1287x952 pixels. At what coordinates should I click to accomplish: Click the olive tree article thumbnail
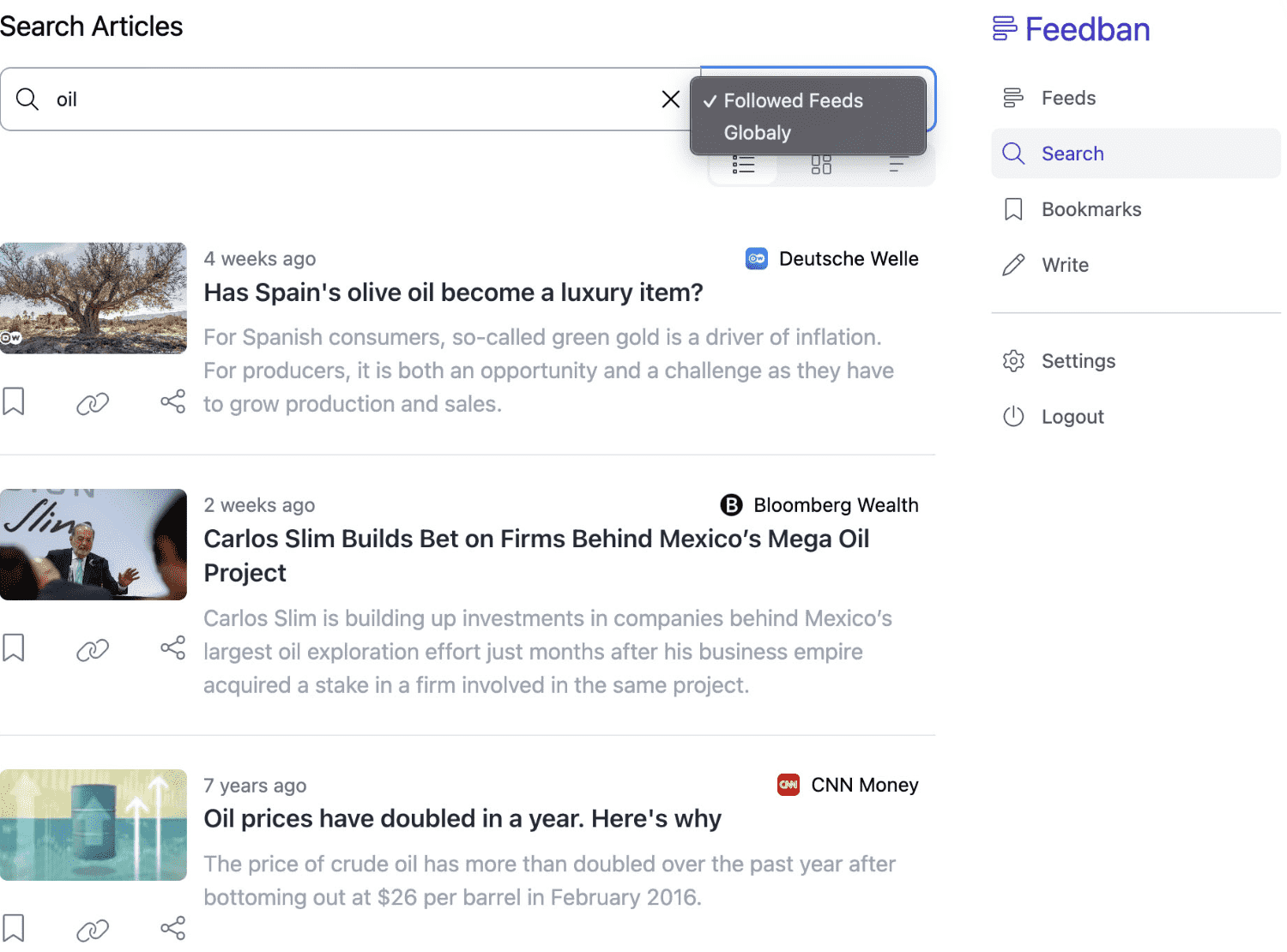[94, 298]
